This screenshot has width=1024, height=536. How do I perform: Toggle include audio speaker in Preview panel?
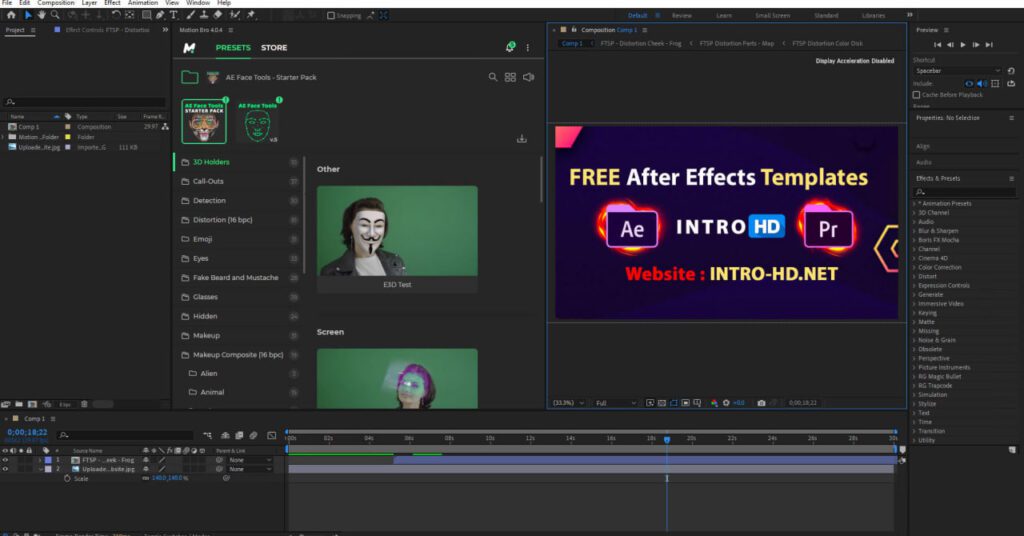pyautogui.click(x=982, y=84)
